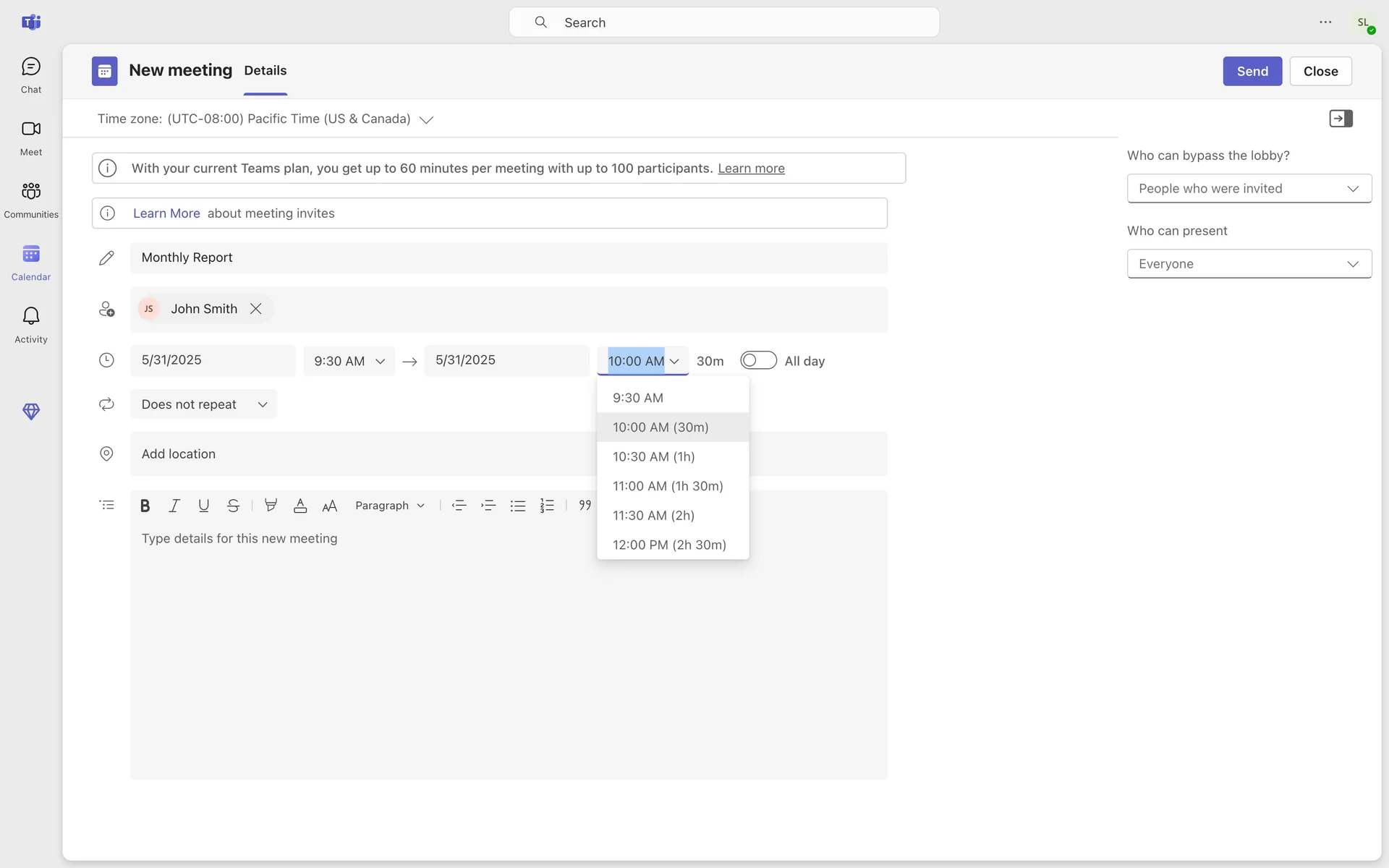This screenshot has width=1389, height=868.
Task: Click the text highlight color icon
Action: tap(271, 506)
